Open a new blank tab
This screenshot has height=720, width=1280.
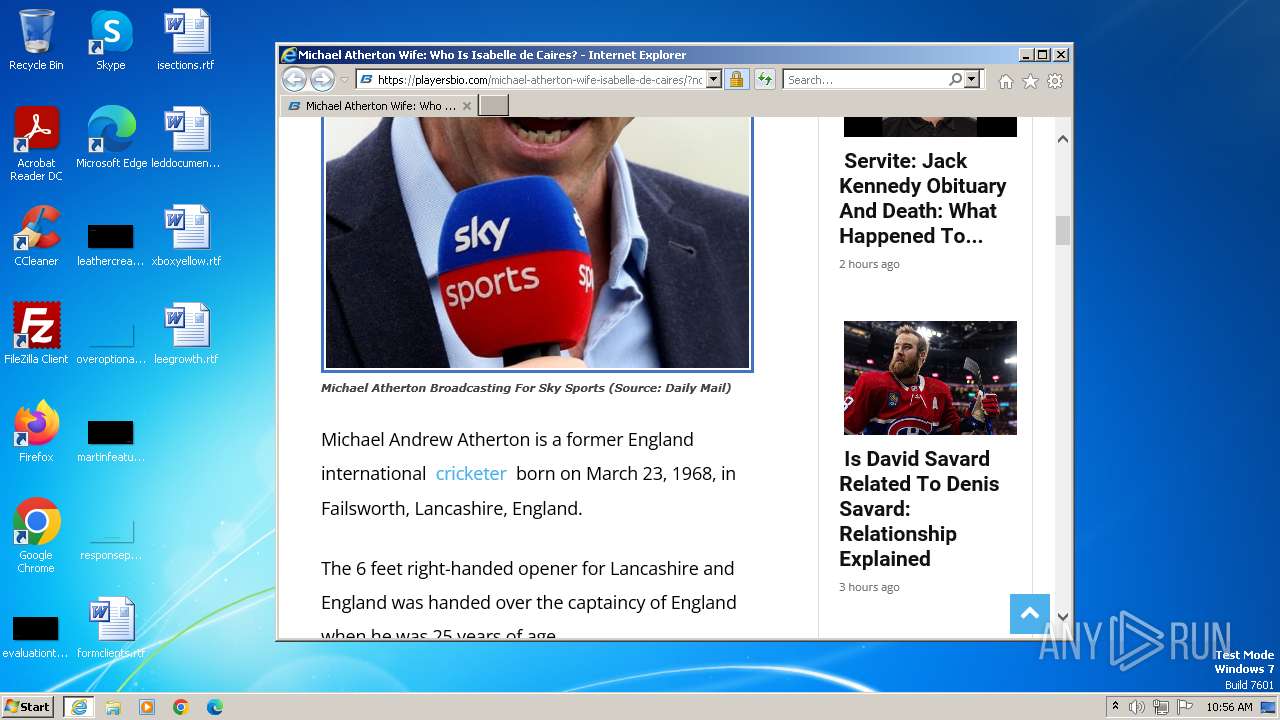[494, 105]
